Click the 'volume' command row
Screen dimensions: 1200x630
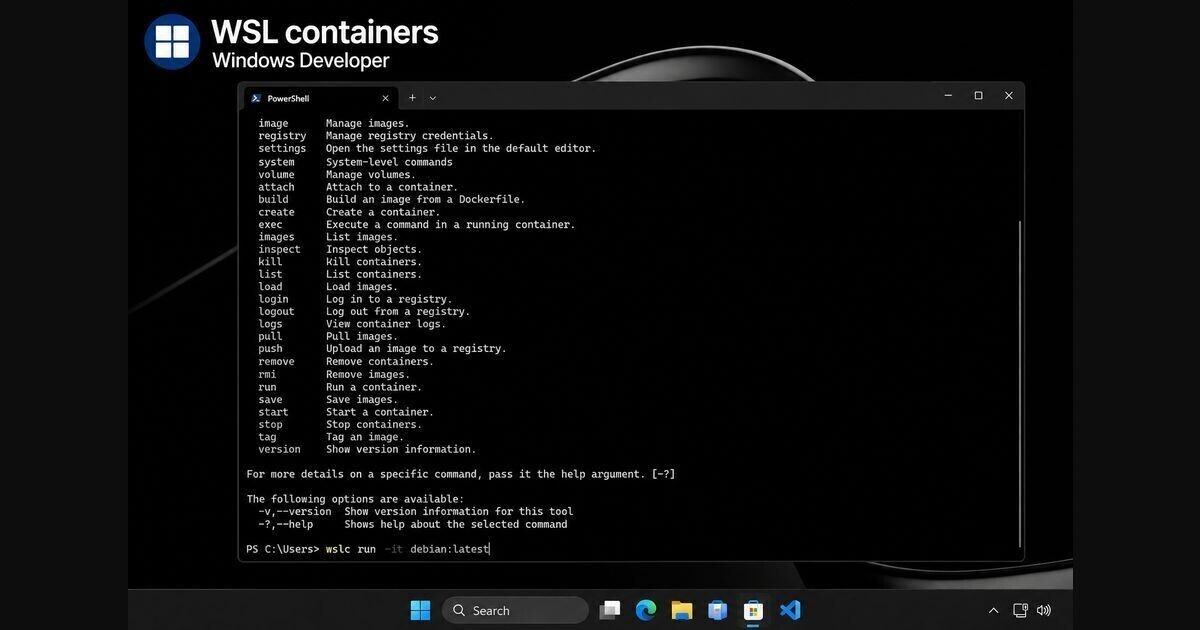pos(337,174)
